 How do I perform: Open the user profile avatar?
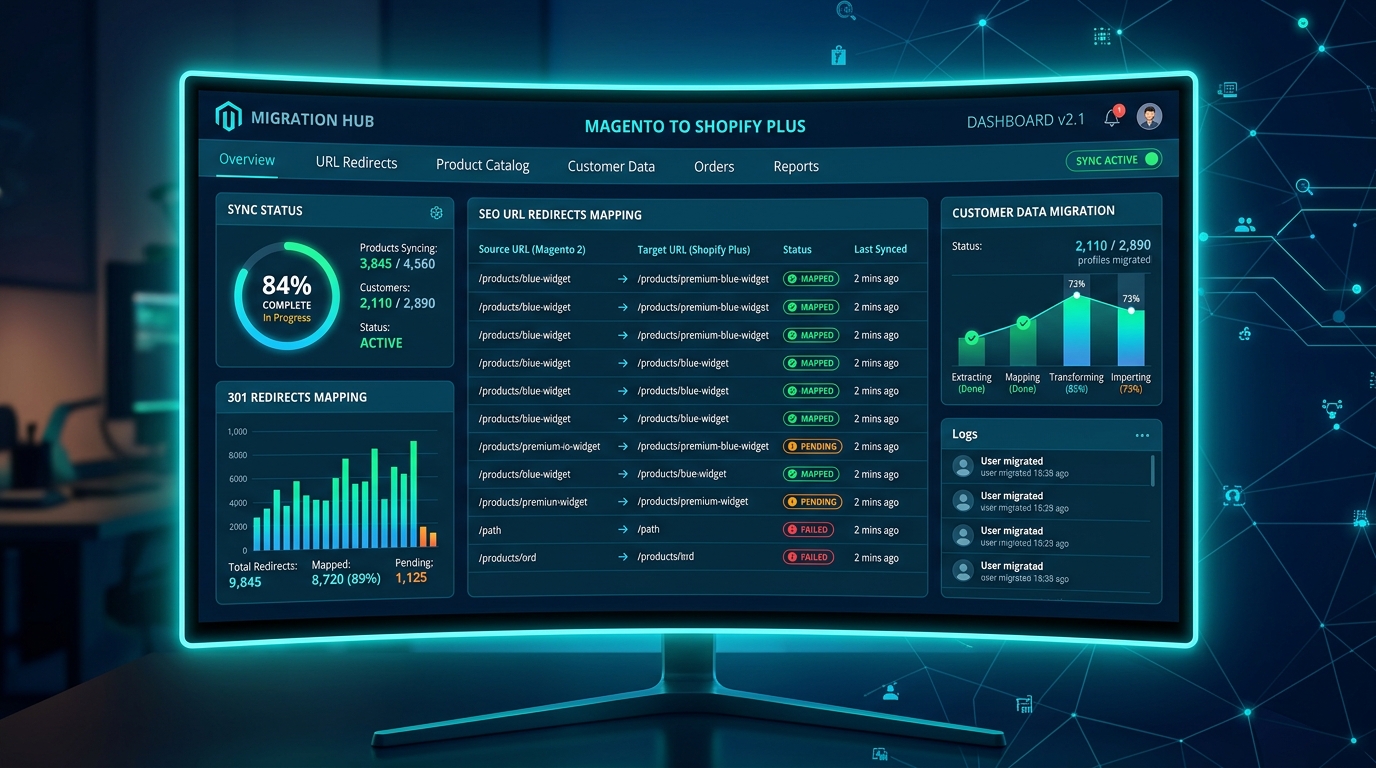click(1150, 117)
